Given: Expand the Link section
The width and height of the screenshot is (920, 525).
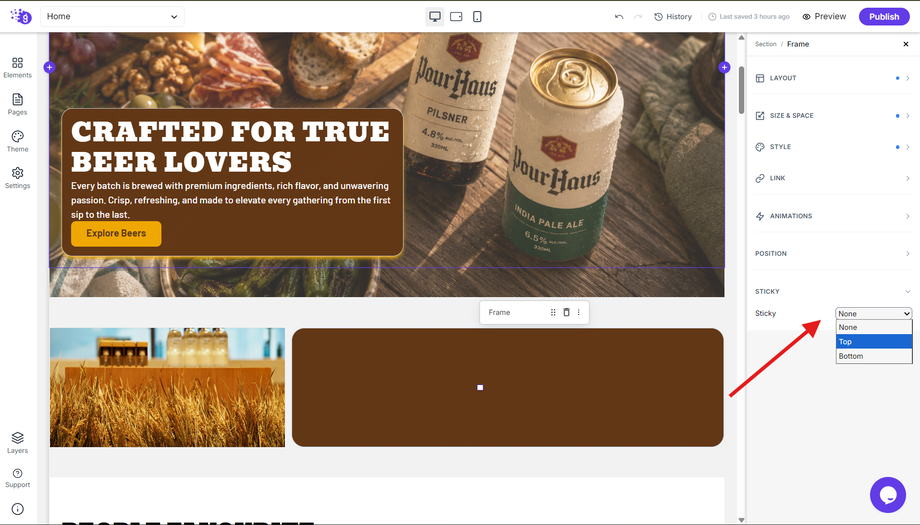Looking at the screenshot, I should coord(833,178).
